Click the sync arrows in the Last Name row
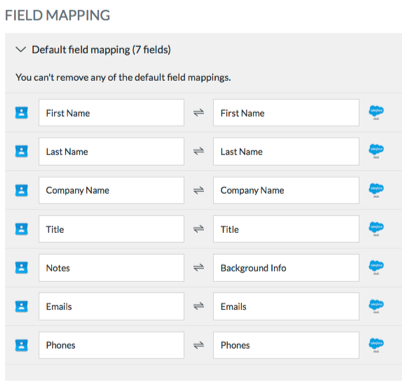This screenshot has width=402, height=382. coord(199,152)
